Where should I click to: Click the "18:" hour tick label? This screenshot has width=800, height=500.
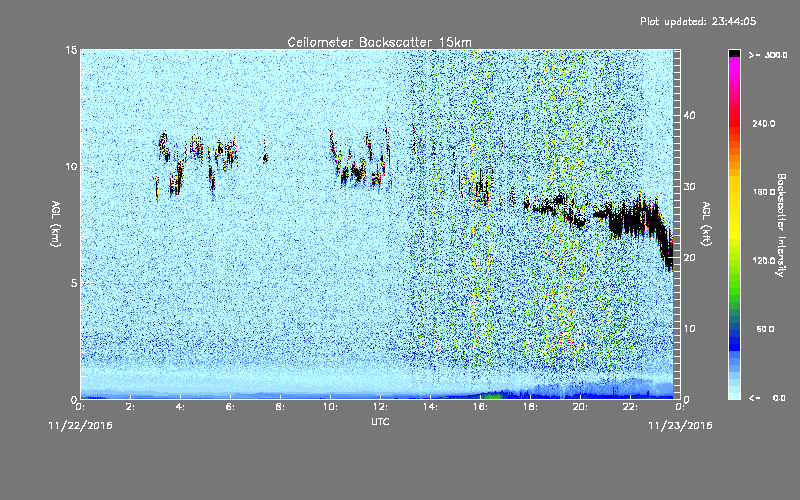point(530,407)
